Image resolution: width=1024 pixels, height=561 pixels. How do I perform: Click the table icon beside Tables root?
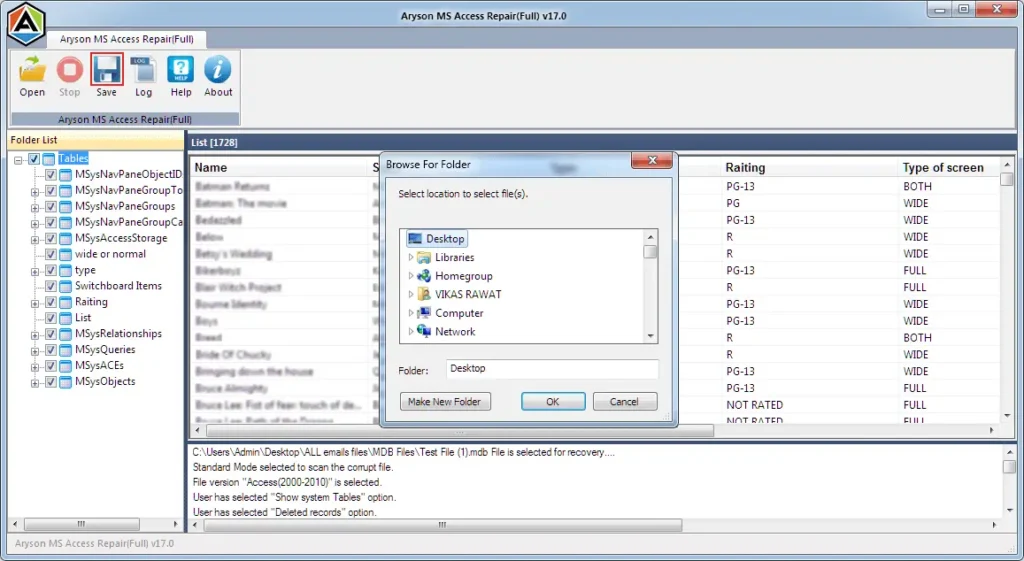coord(49,159)
